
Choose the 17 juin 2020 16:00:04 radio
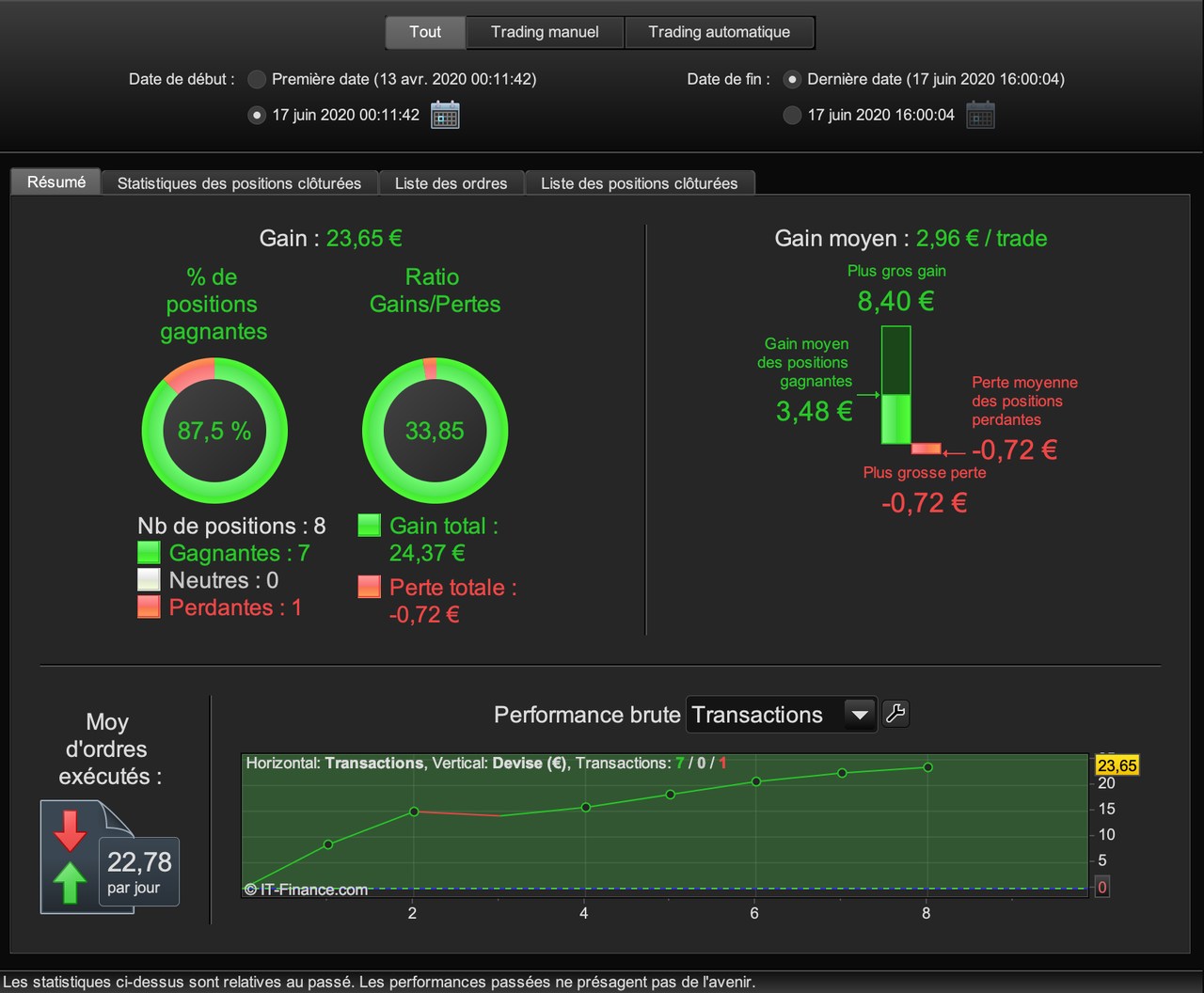point(792,115)
